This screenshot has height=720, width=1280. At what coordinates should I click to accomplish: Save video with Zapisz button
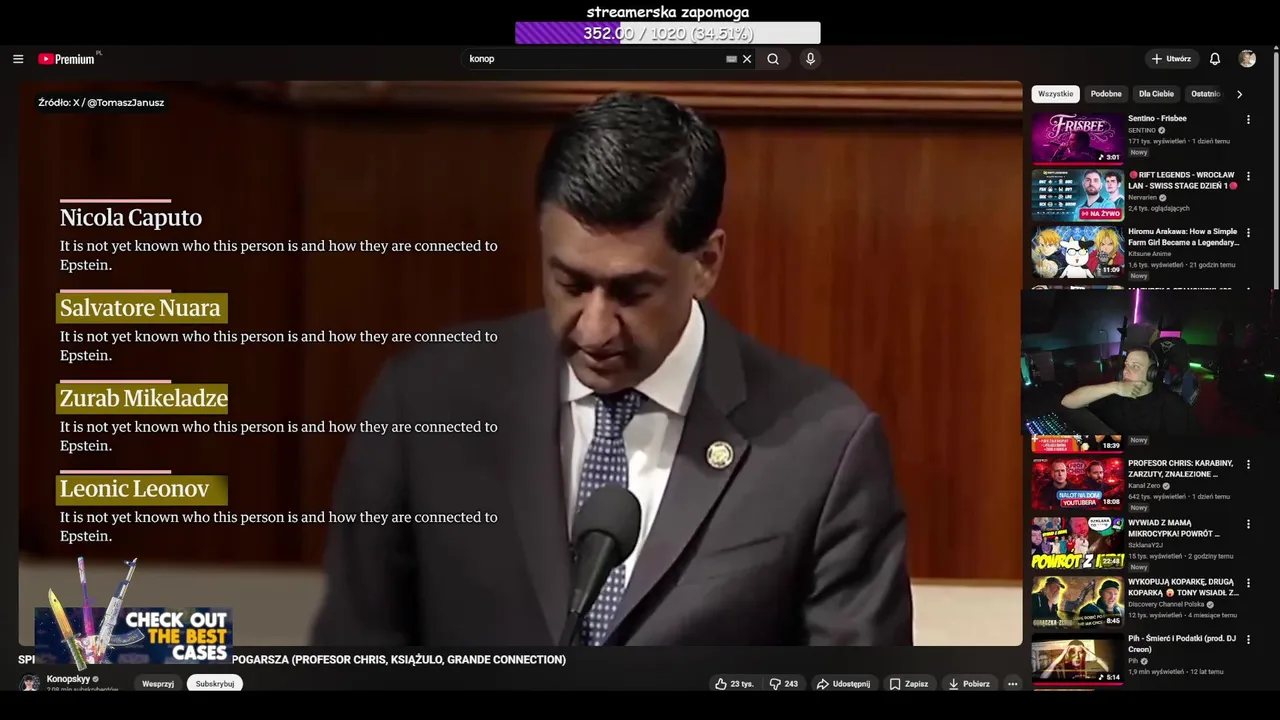pos(909,684)
